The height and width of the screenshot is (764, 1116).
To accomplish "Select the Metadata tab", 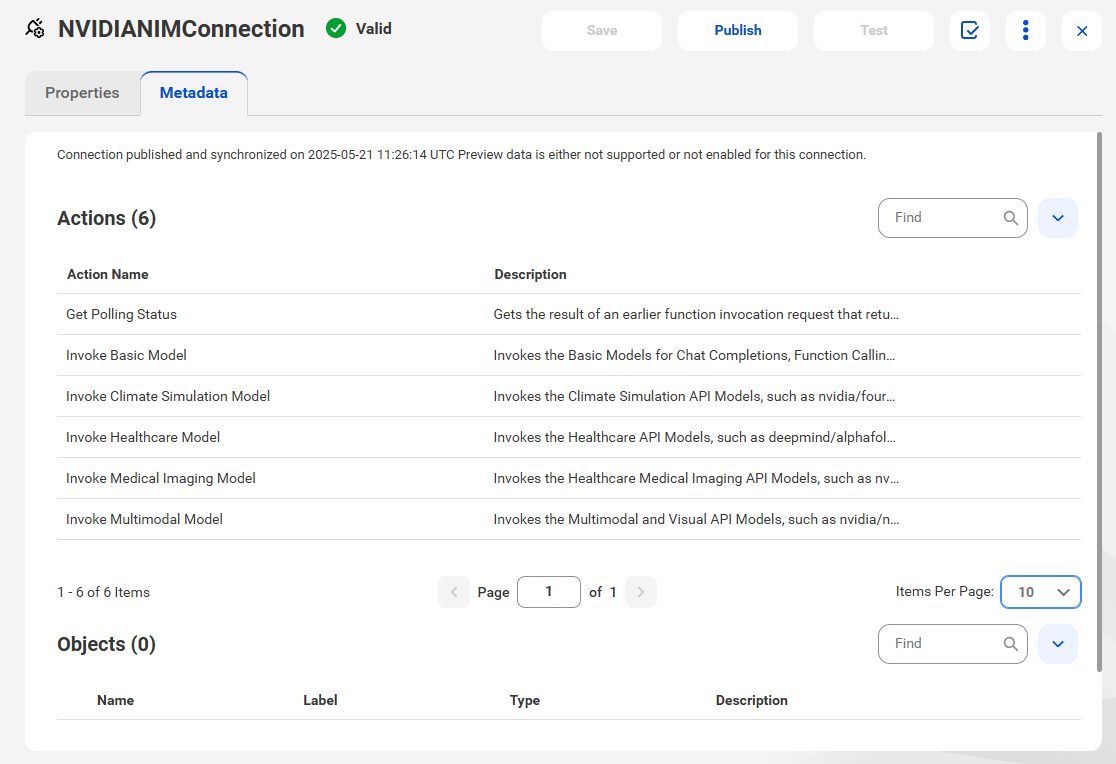I will (194, 93).
